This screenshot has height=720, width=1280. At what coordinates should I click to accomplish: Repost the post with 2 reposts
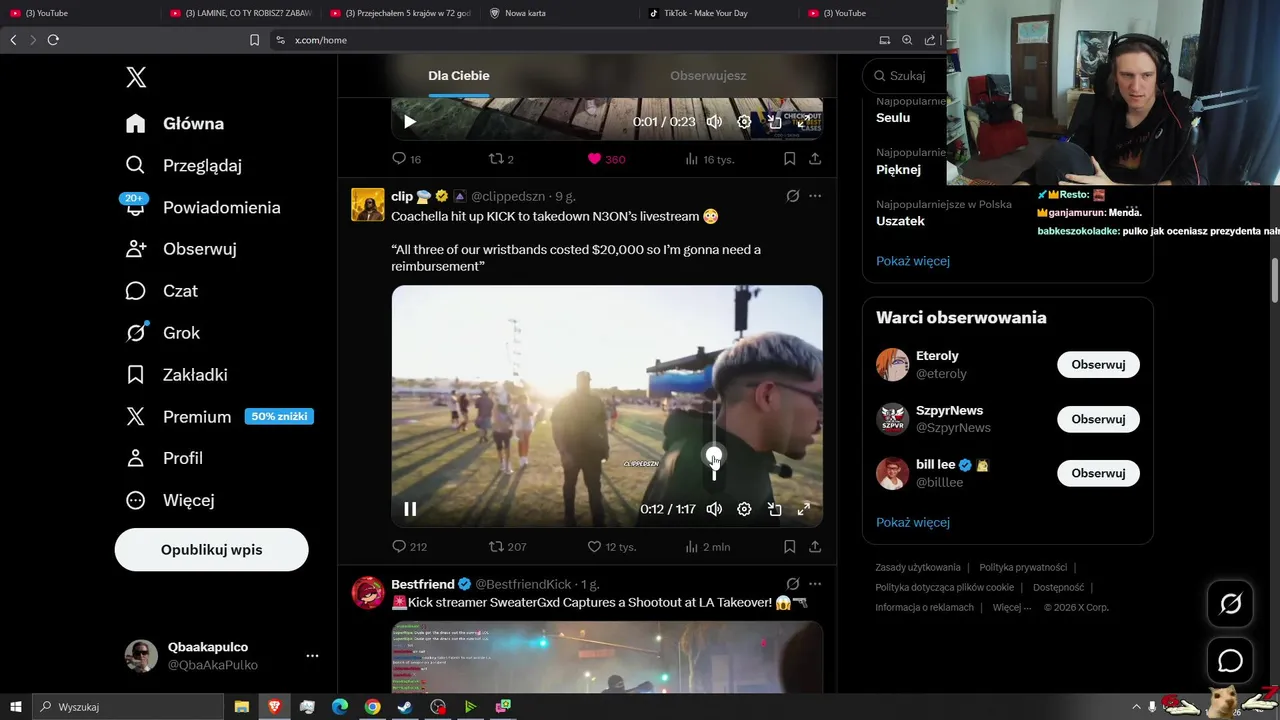[501, 159]
